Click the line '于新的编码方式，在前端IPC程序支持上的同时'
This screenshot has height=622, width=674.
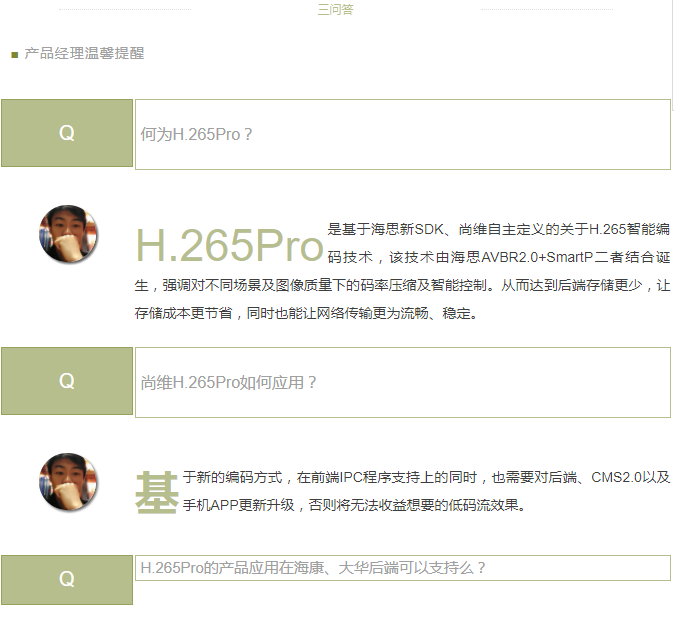click(x=426, y=477)
